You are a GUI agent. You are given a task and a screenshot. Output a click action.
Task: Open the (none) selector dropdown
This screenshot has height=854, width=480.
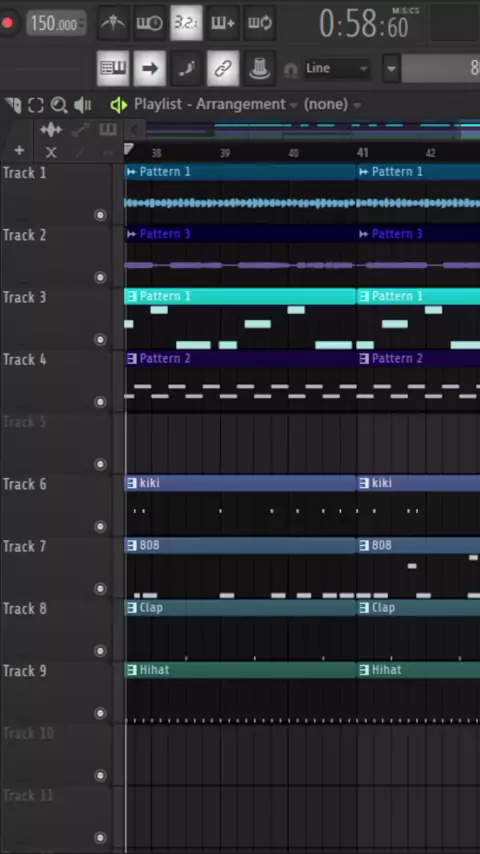pyautogui.click(x=332, y=105)
